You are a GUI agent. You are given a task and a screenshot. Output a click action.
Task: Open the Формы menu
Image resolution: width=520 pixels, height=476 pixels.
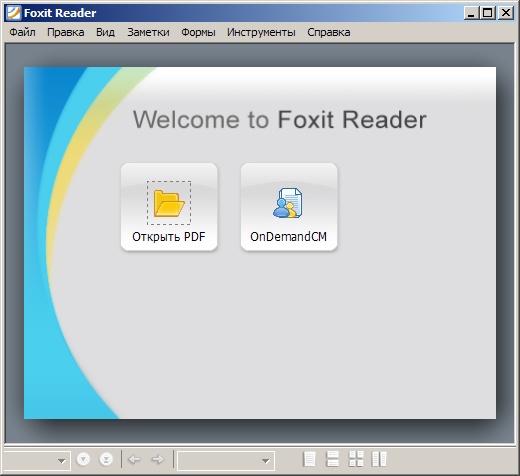(198, 32)
